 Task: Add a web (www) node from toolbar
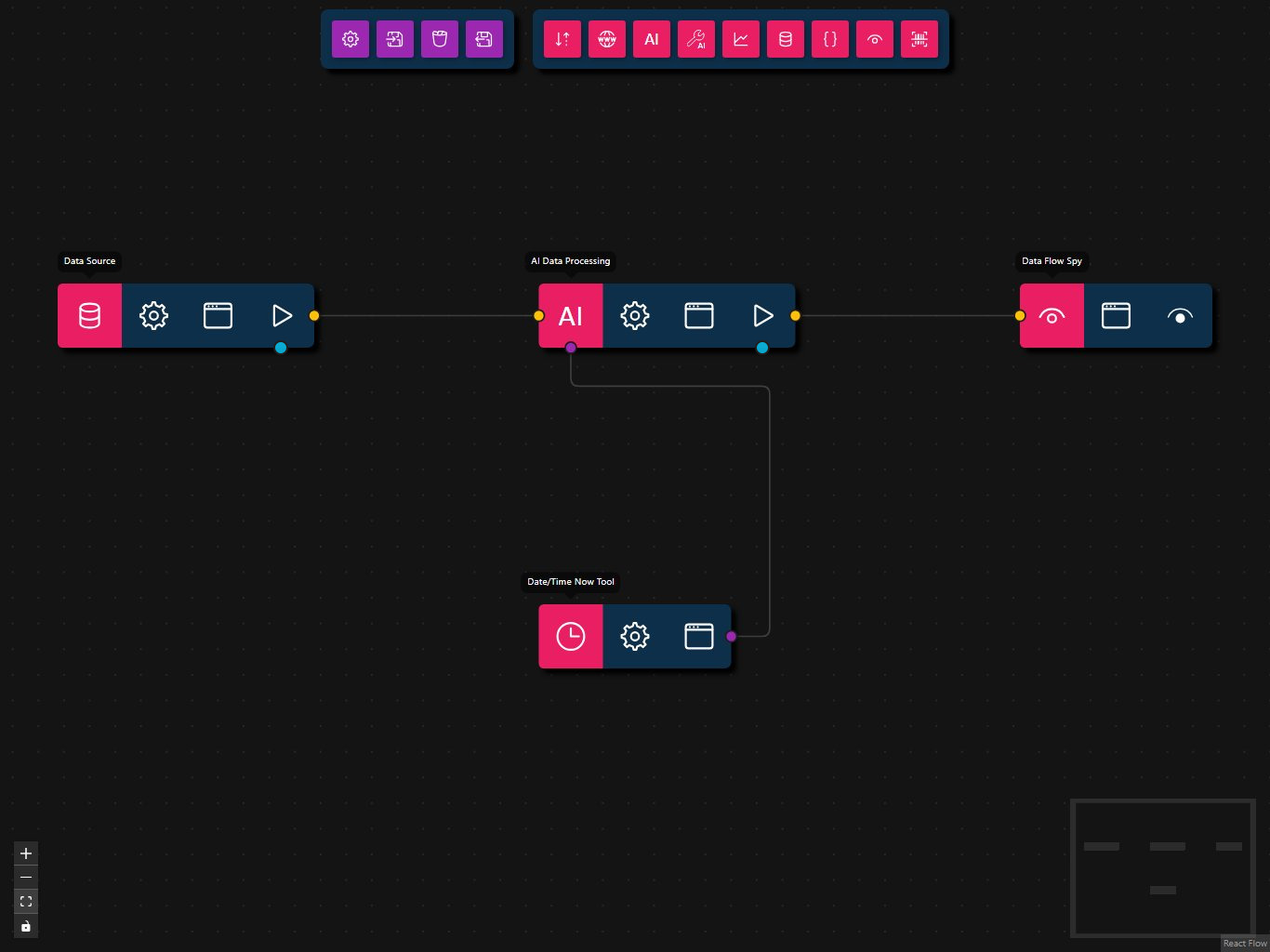click(x=607, y=39)
